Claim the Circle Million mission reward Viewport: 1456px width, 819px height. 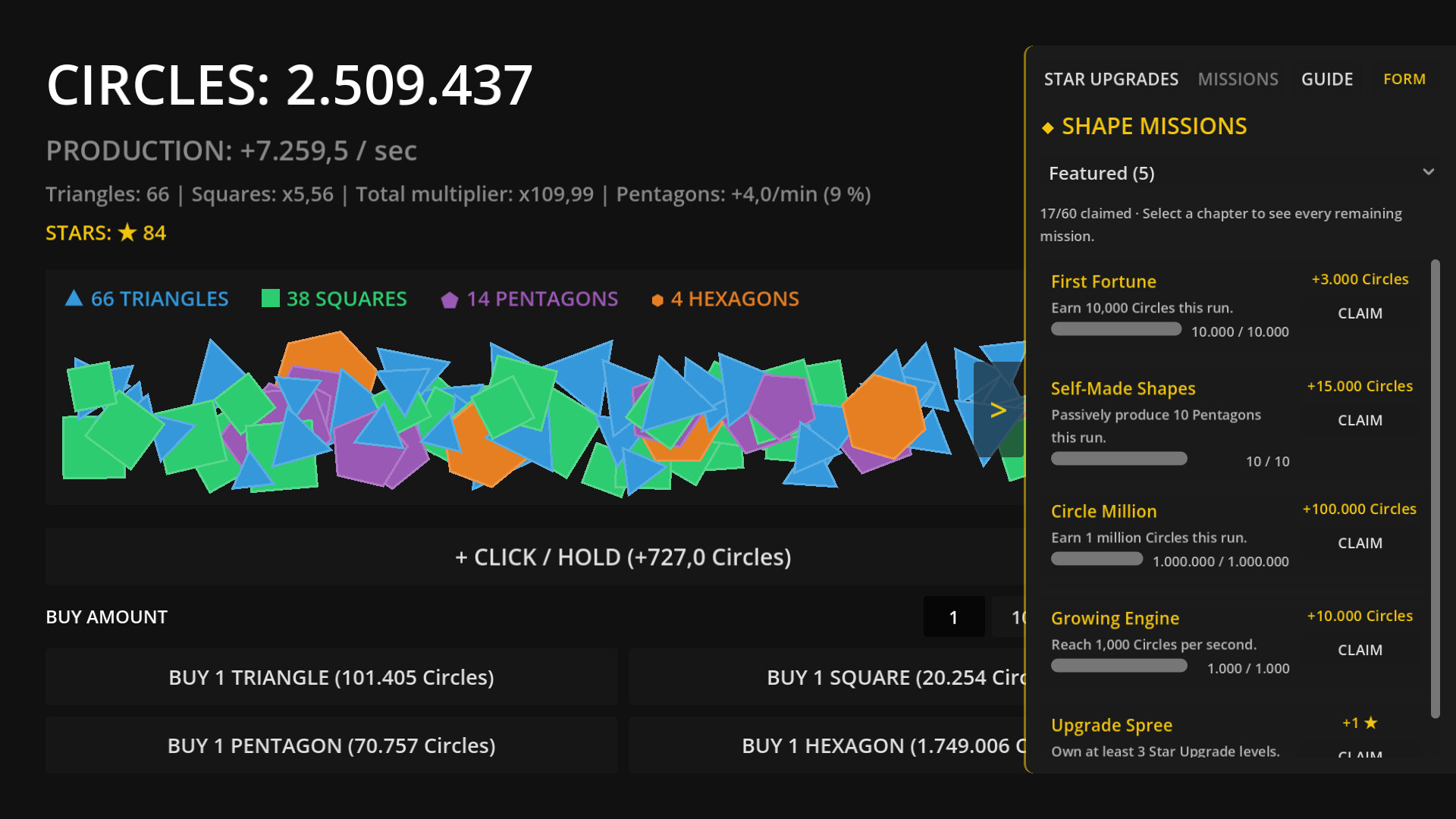coord(1360,543)
